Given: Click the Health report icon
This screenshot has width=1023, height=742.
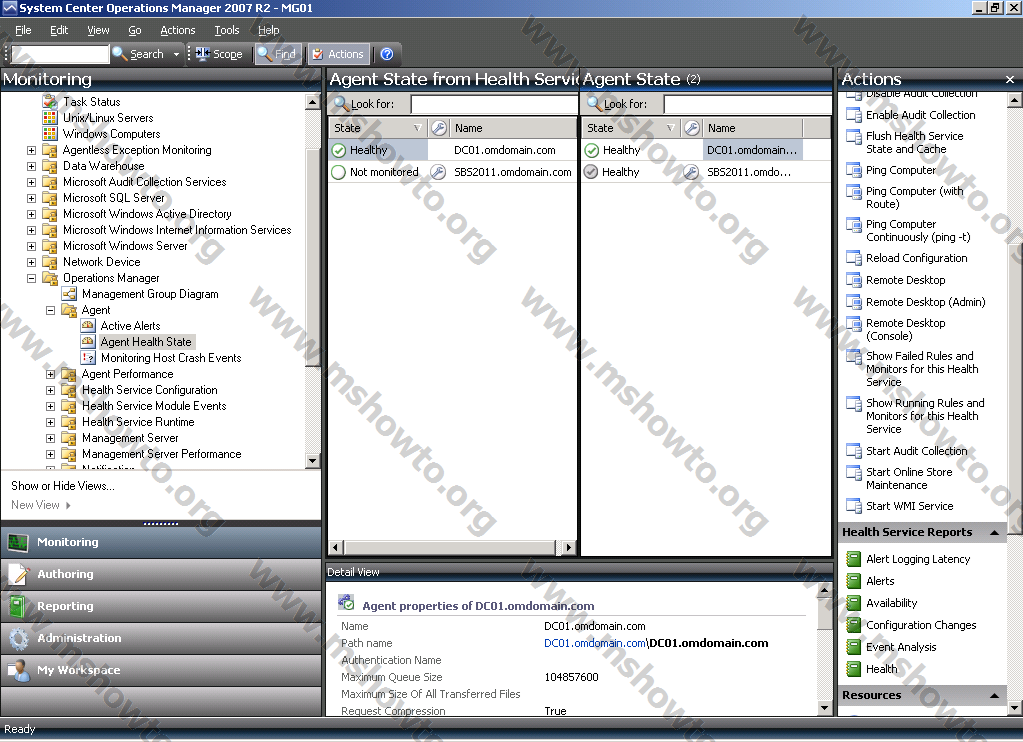Looking at the screenshot, I should click(853, 669).
